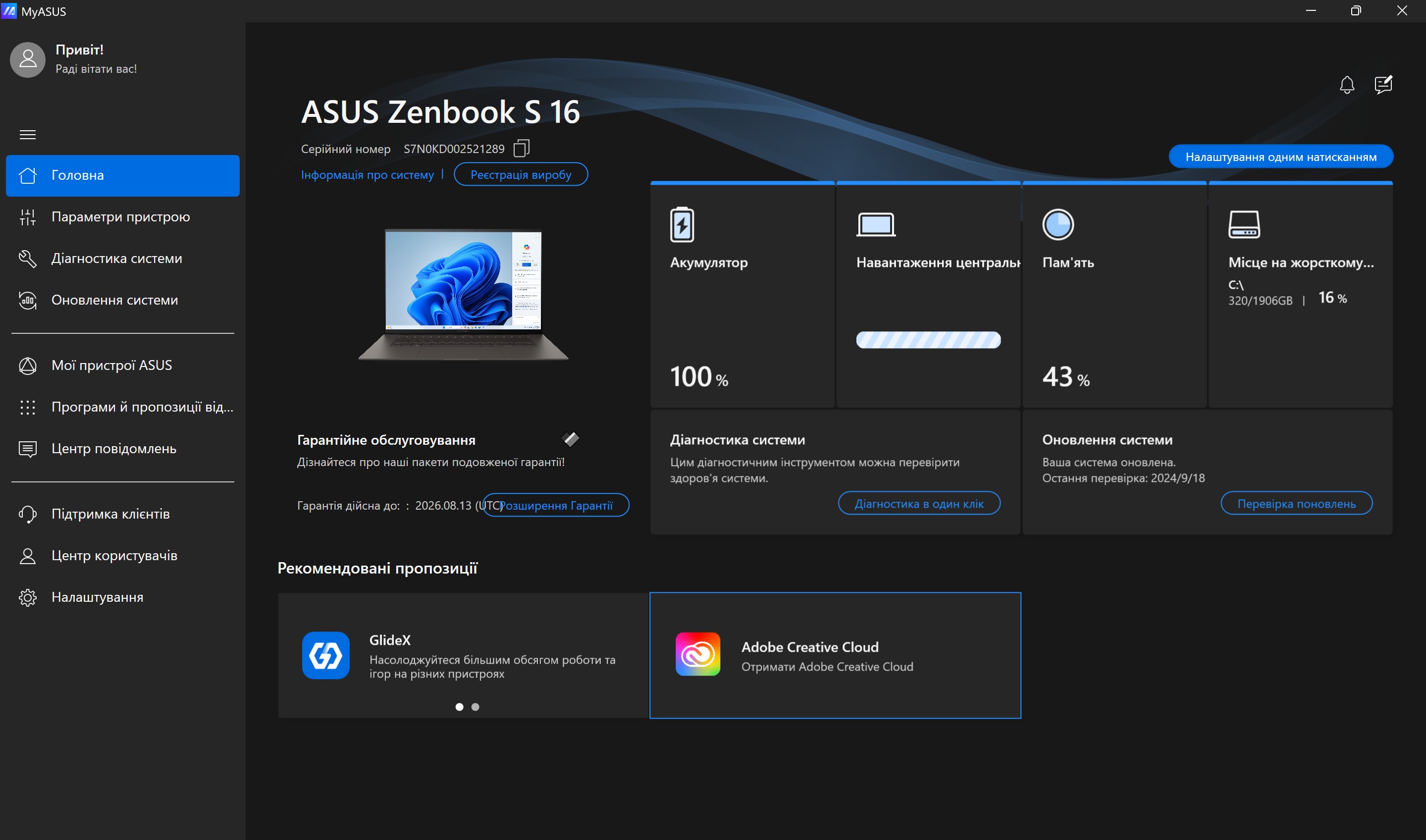The height and width of the screenshot is (840, 1426).
Task: Click the laptop CPU load icon
Action: pos(876,225)
